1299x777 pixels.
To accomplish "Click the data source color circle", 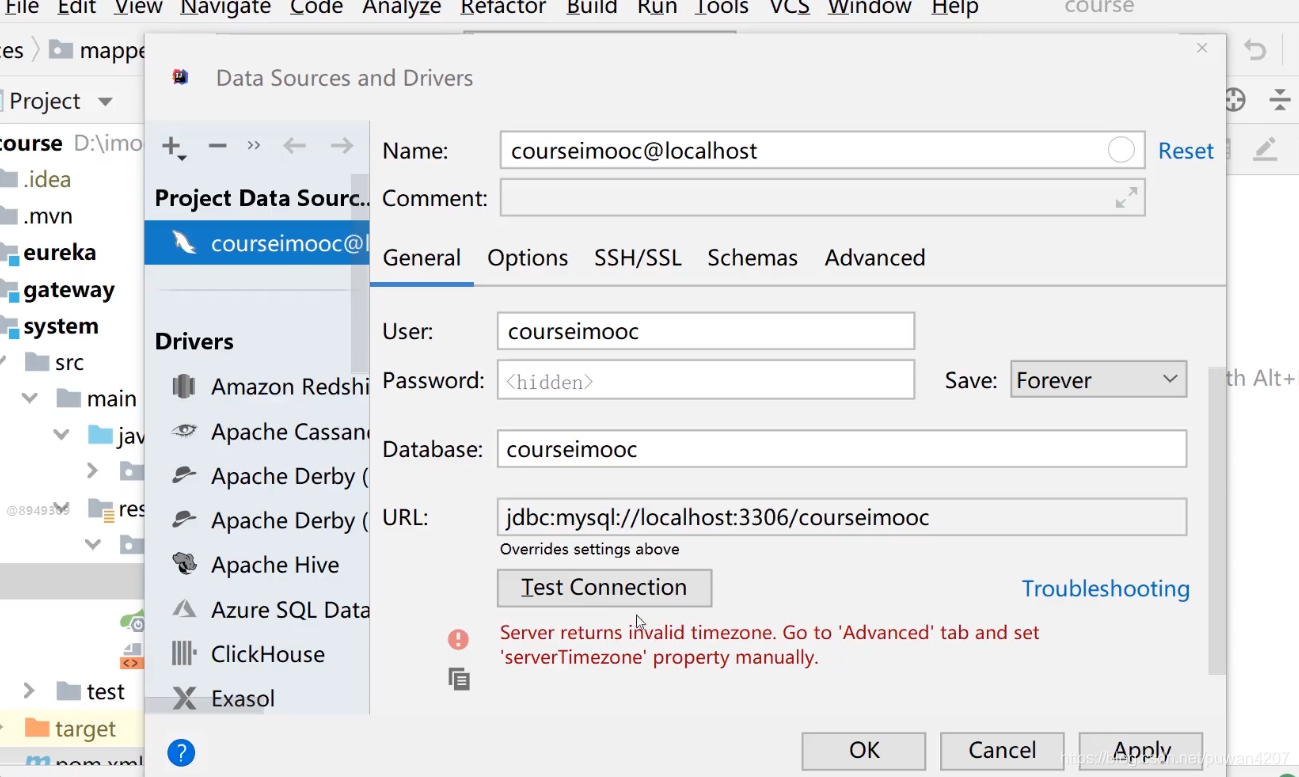I will coord(1121,150).
